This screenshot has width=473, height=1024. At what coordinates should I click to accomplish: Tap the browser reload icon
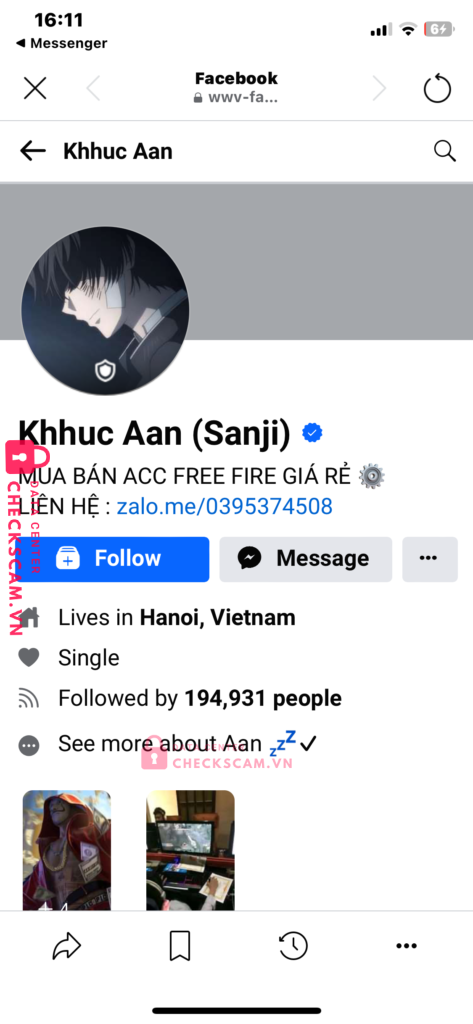click(x=437, y=88)
